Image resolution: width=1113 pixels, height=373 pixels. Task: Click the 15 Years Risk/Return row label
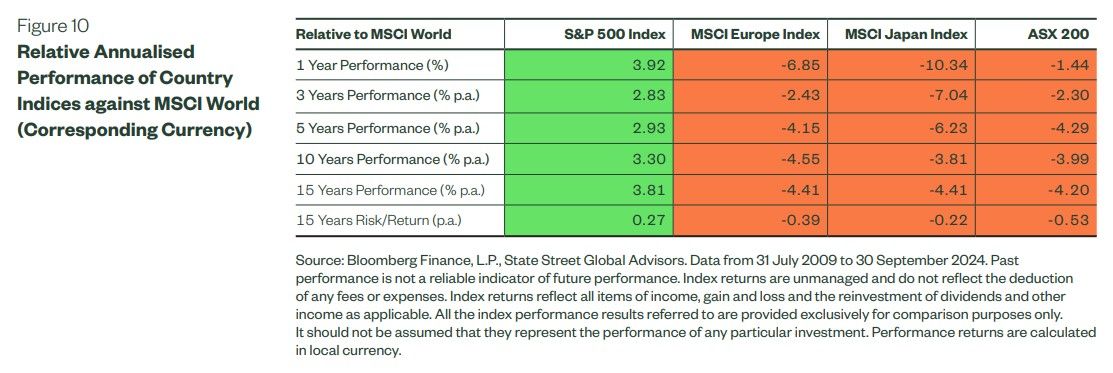pos(378,221)
